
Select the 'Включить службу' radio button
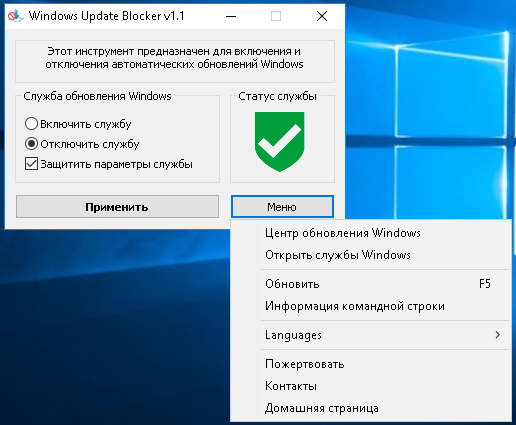[31, 124]
